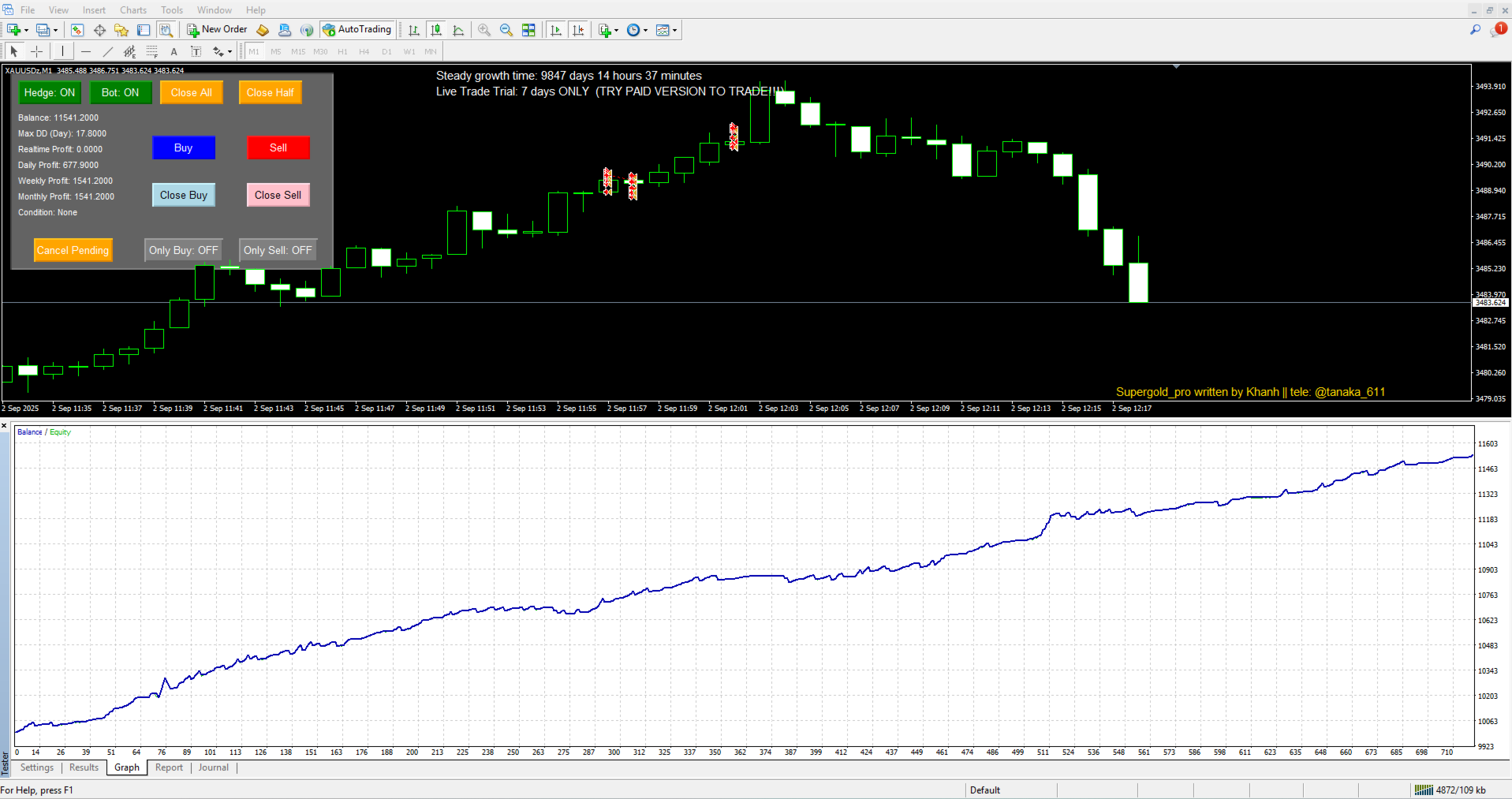The image size is (1512, 799).
Task: Open the search magnifier icon
Action: [x=1476, y=30]
